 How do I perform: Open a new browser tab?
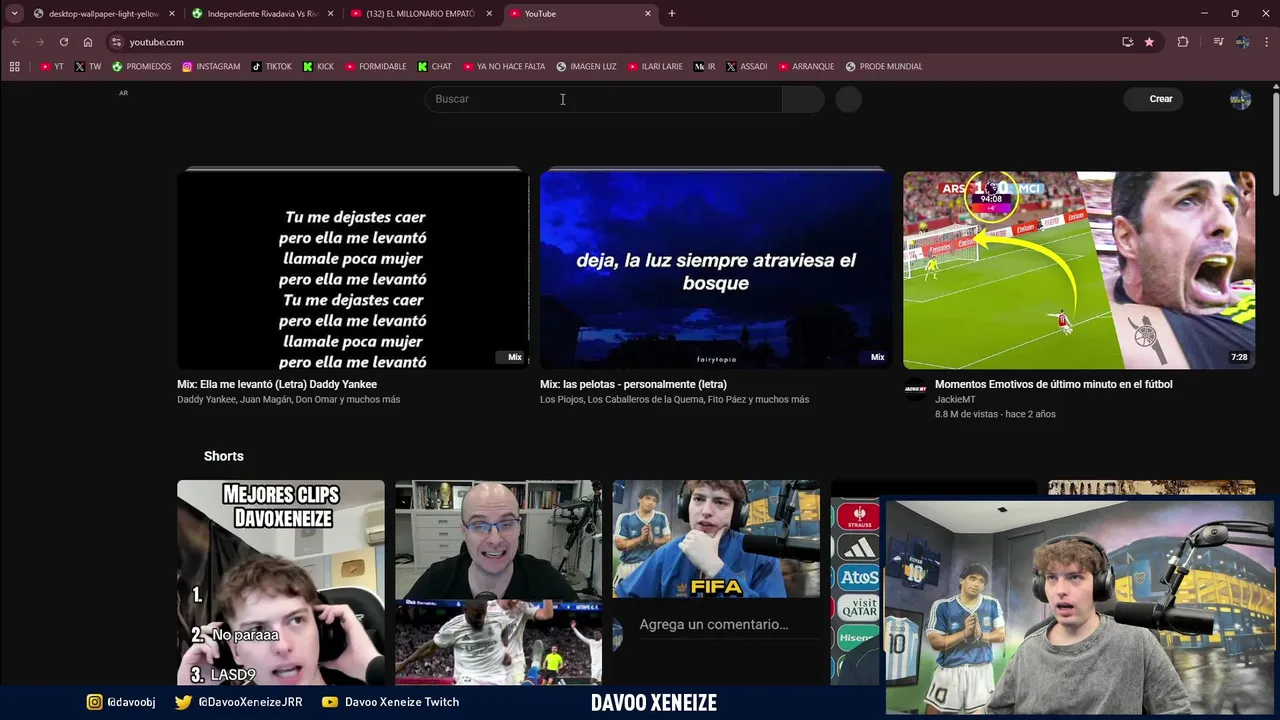[x=672, y=14]
